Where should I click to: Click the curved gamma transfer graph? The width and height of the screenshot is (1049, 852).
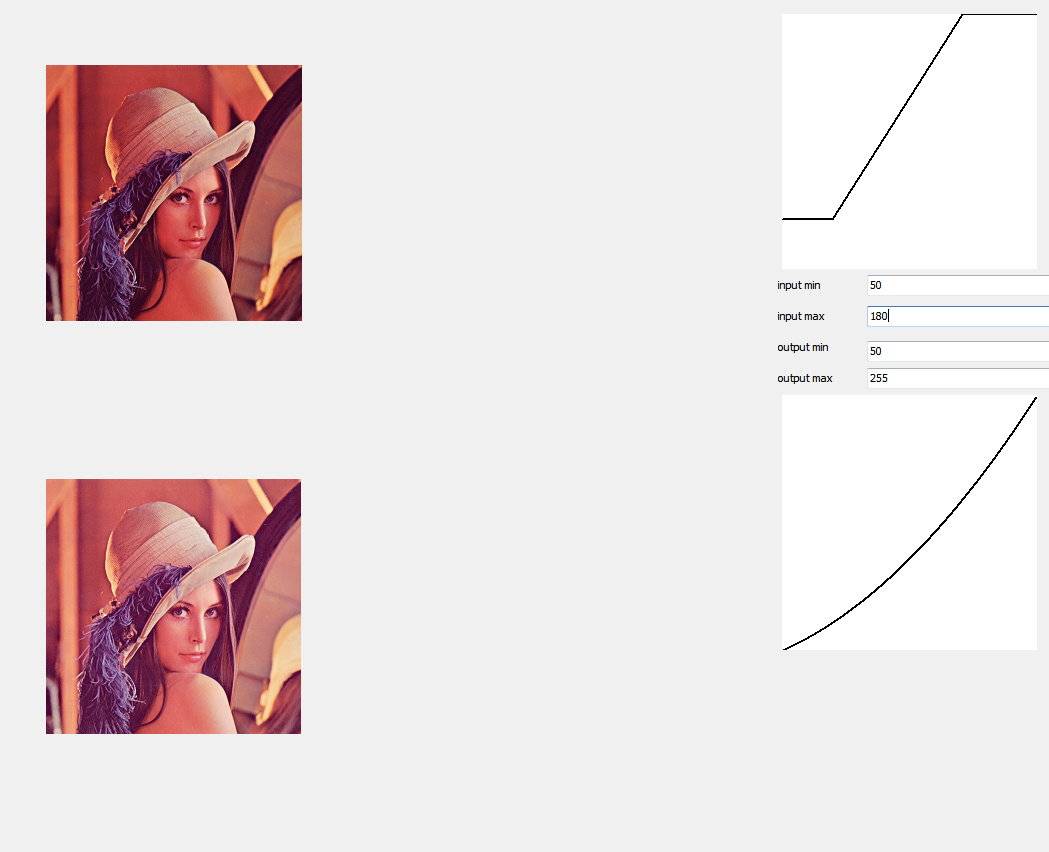[909, 522]
